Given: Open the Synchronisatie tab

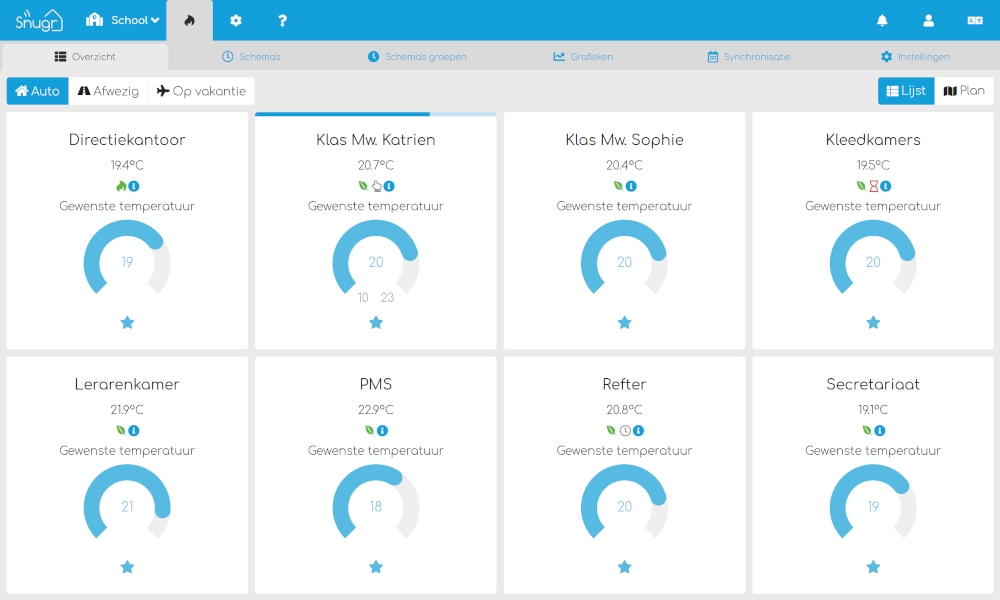Looking at the screenshot, I should tap(749, 57).
